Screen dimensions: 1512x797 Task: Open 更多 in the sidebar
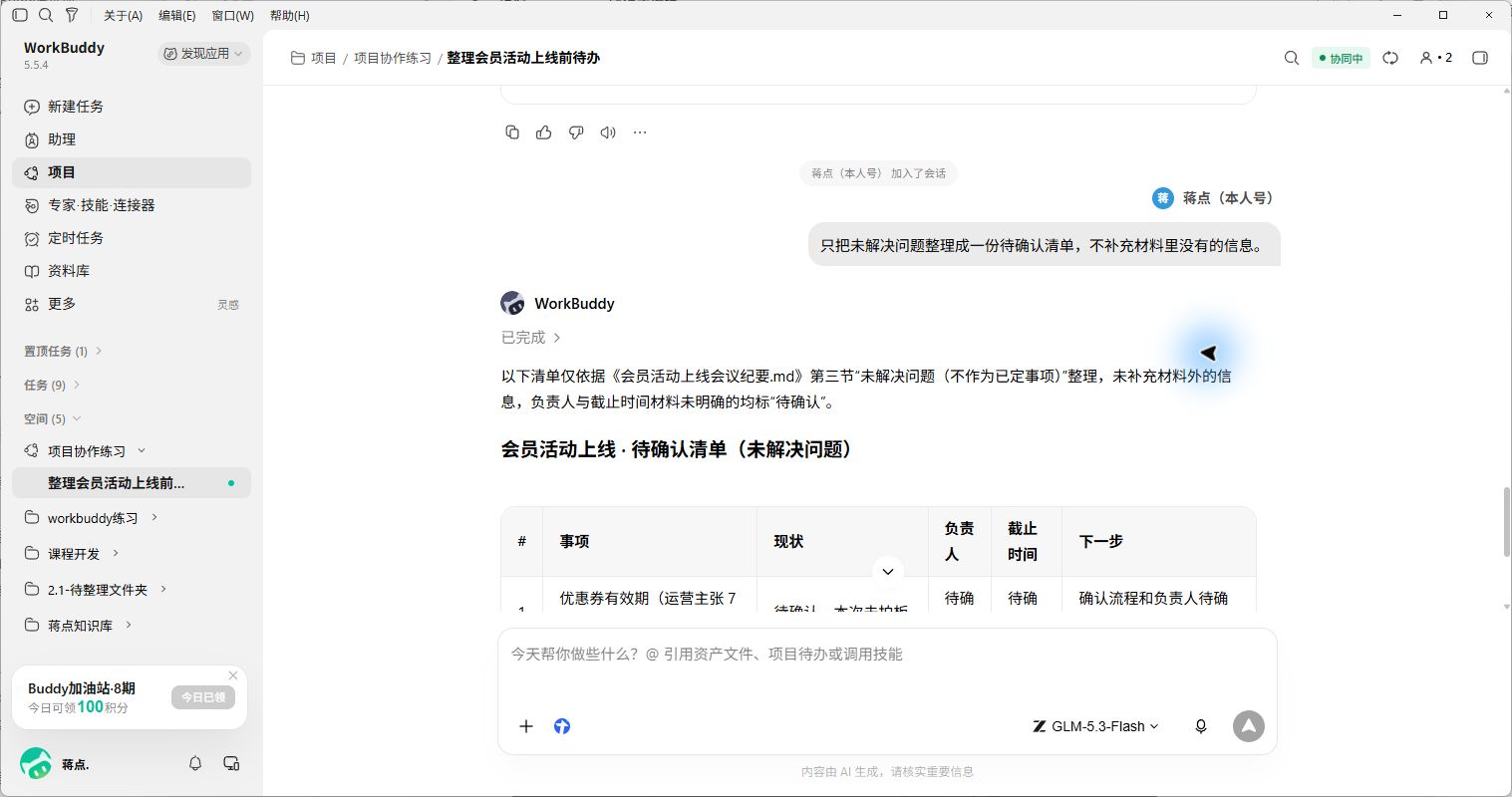(132, 304)
